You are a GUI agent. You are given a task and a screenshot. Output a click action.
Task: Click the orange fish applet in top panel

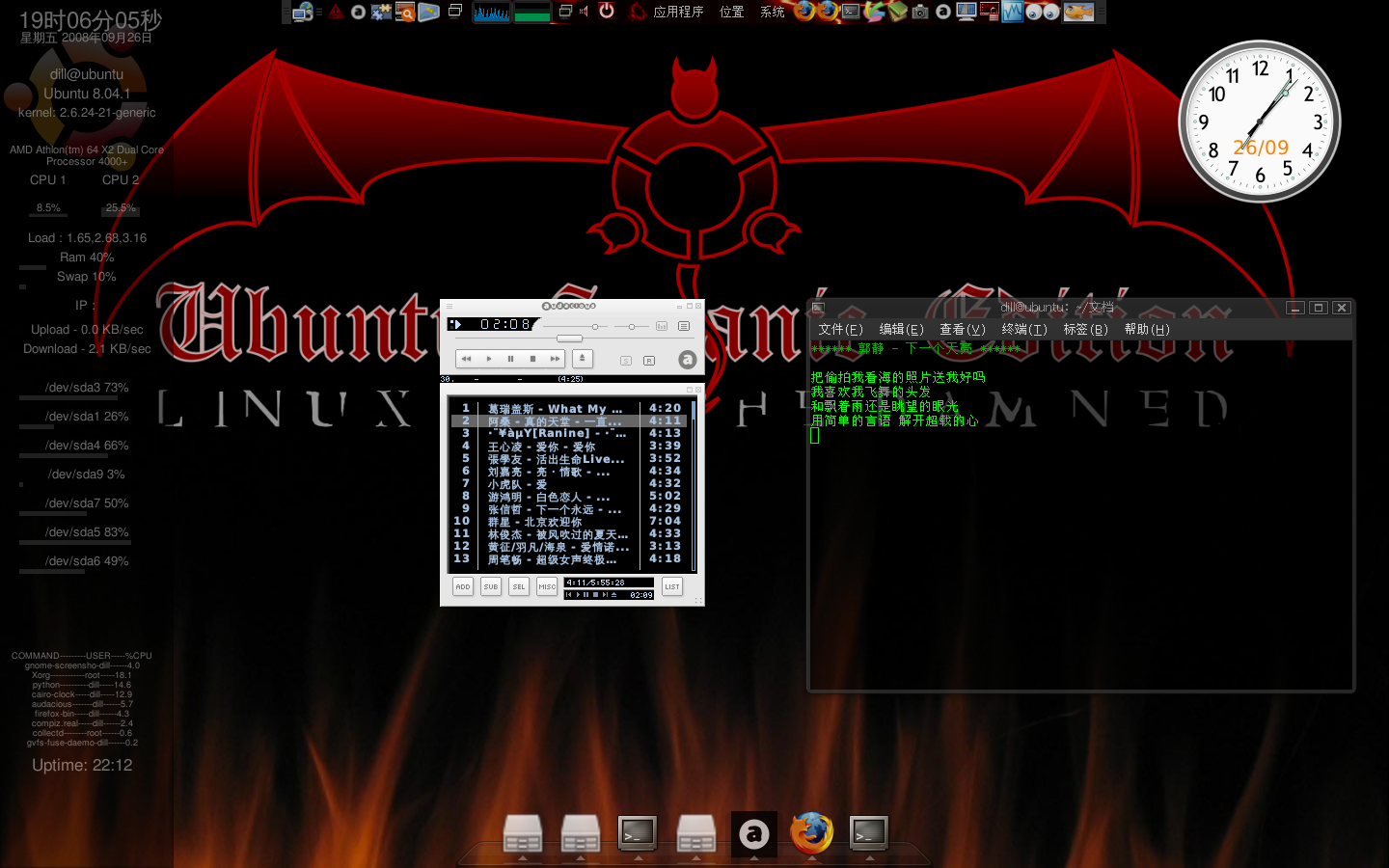pyautogui.click(x=1078, y=12)
